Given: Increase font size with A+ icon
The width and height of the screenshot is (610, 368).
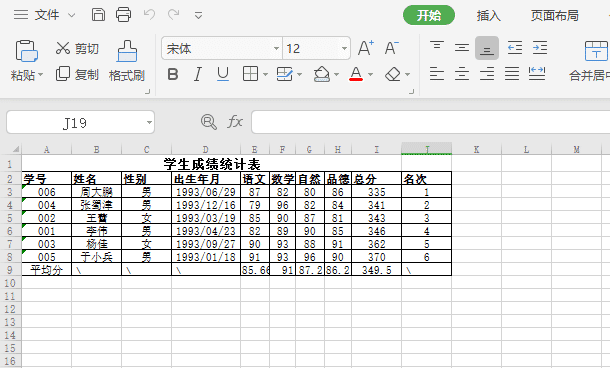Looking at the screenshot, I should point(366,48).
